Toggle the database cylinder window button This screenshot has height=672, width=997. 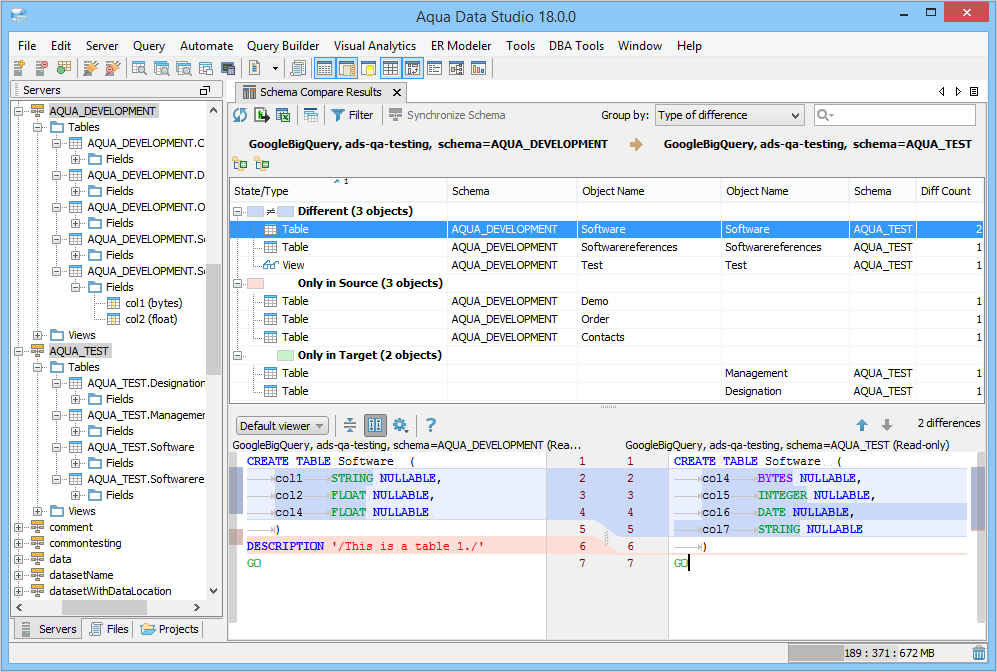tap(368, 68)
